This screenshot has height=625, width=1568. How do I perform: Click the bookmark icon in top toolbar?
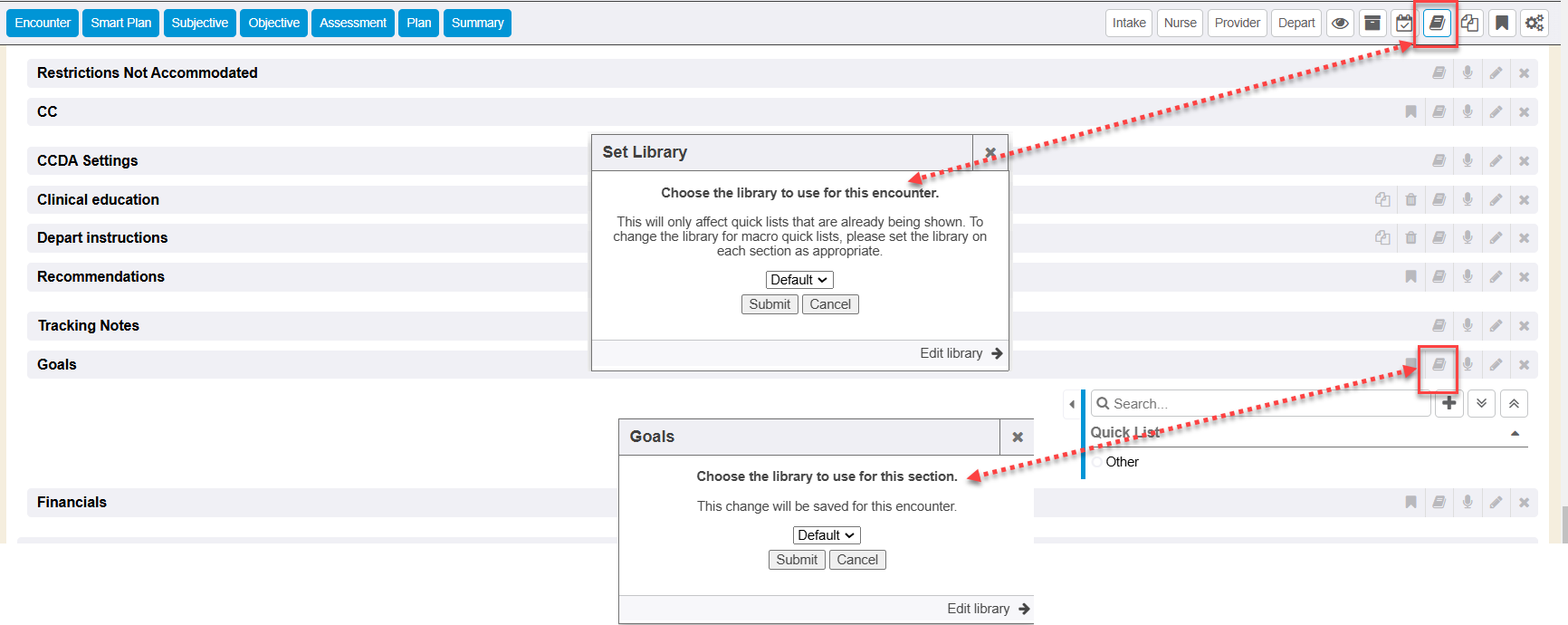[1502, 24]
